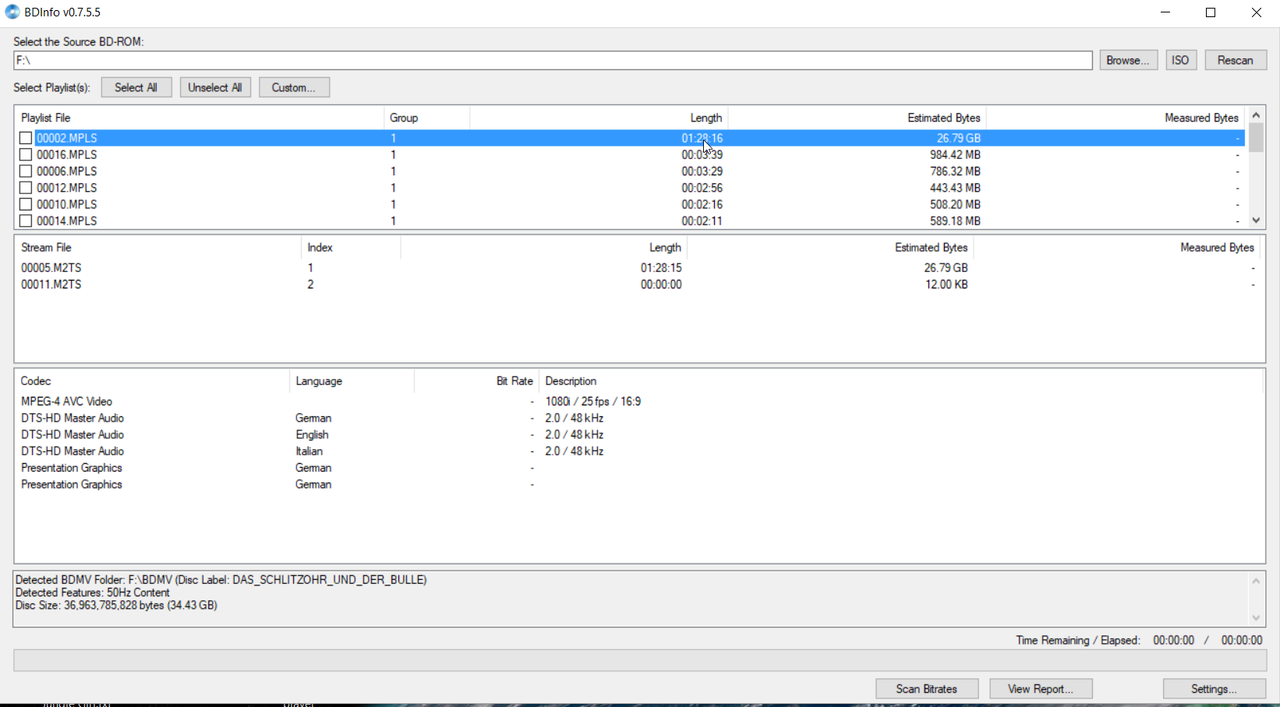Click the Select All button

(136, 87)
